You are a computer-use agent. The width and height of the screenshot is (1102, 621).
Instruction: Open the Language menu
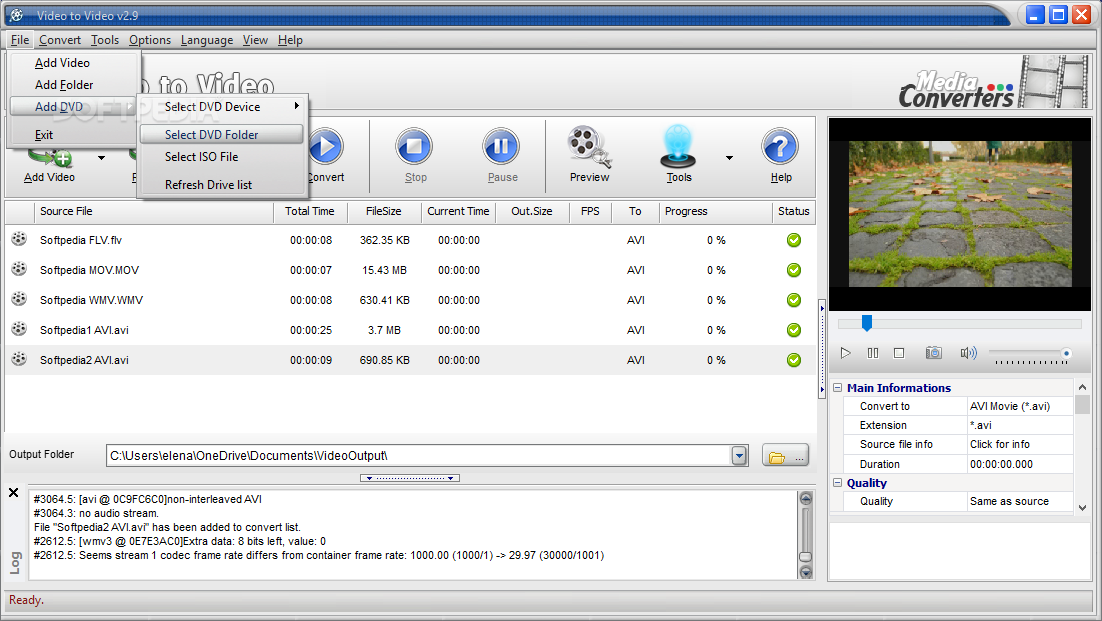[x=207, y=40]
